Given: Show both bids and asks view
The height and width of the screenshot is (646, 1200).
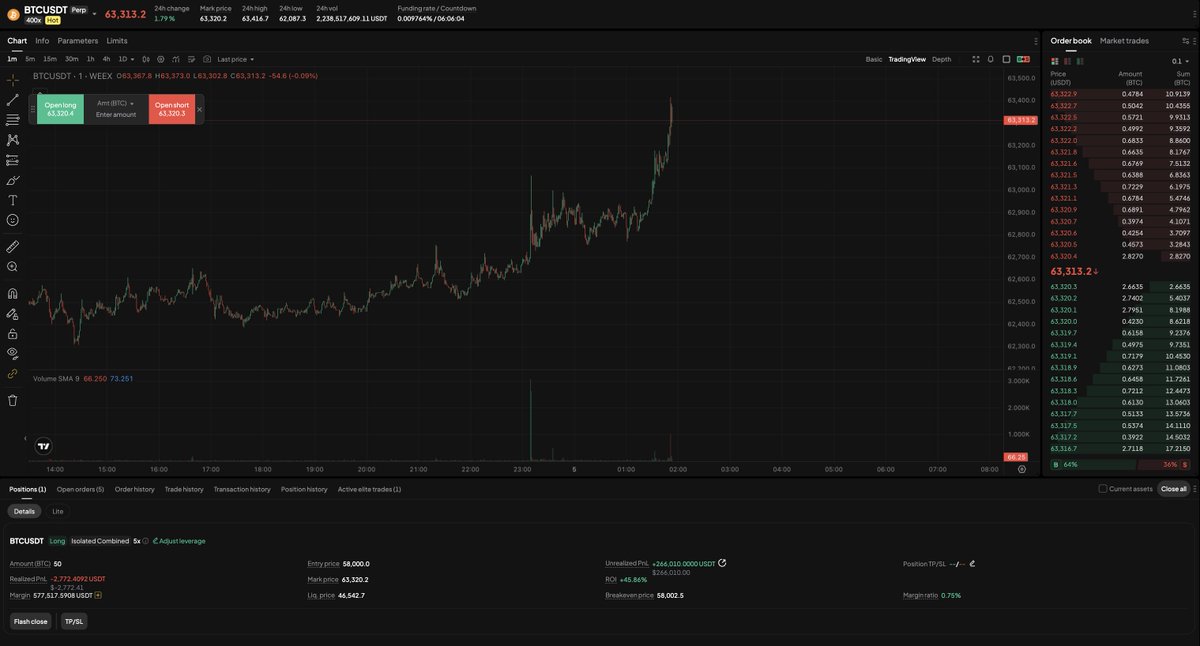Looking at the screenshot, I should [1055, 61].
